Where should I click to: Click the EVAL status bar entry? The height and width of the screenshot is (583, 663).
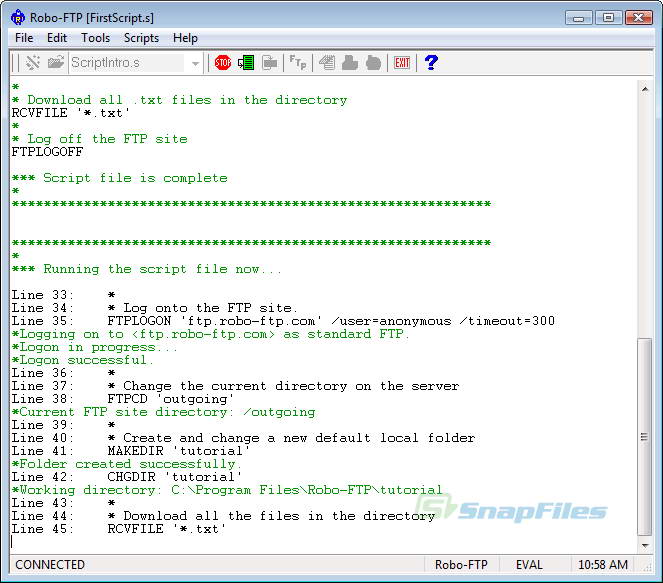529,565
